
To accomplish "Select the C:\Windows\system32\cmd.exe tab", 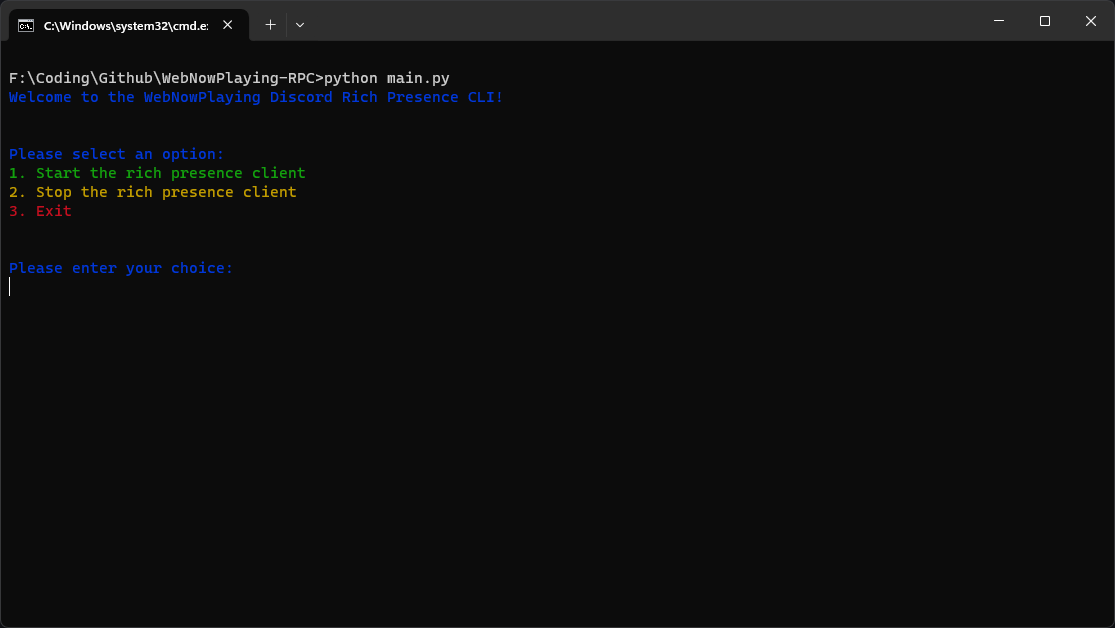I will point(129,25).
